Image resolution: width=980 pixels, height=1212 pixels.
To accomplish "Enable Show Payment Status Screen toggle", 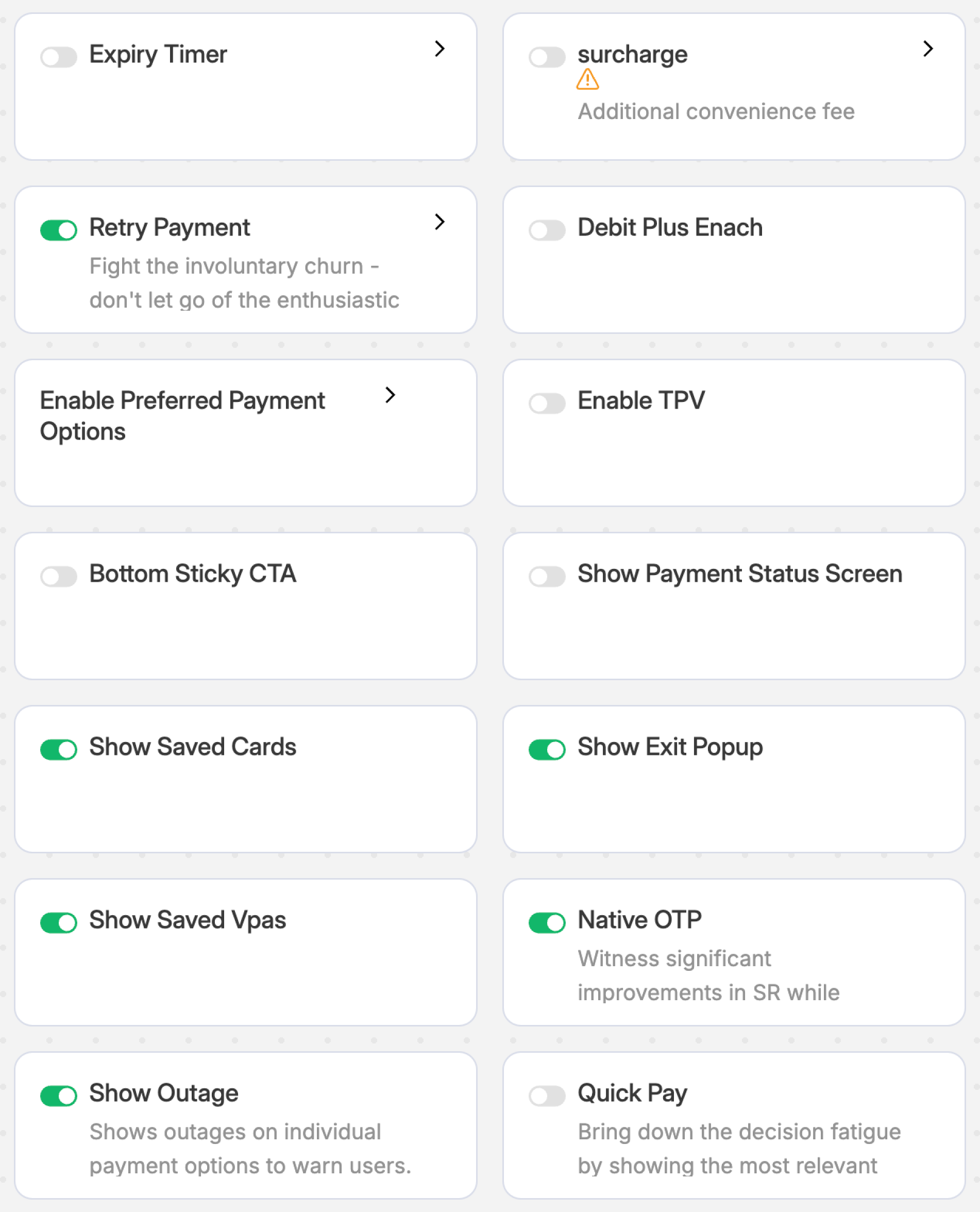I will tap(547, 576).
